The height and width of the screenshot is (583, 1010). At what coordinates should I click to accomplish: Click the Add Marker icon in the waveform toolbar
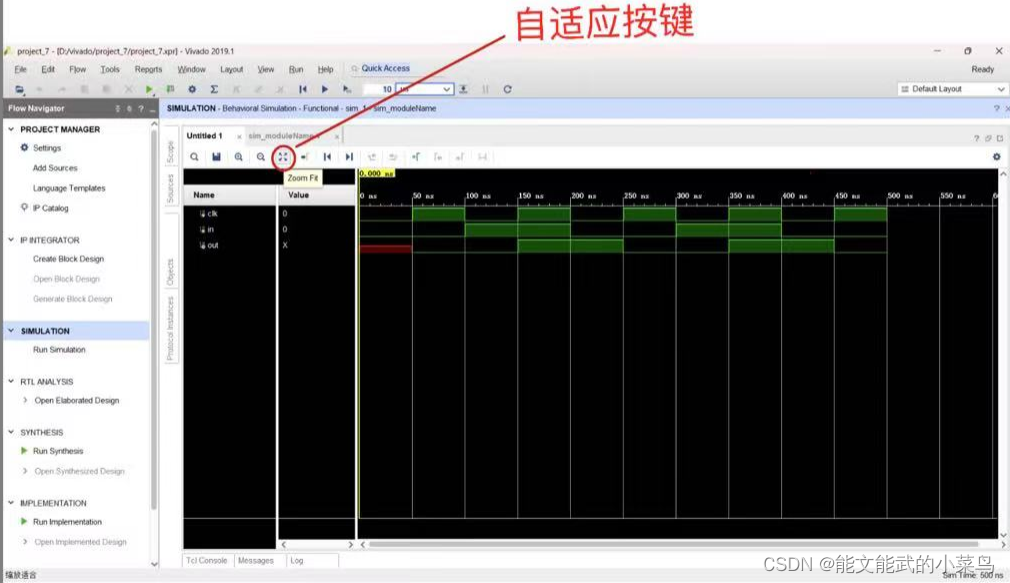coord(416,157)
